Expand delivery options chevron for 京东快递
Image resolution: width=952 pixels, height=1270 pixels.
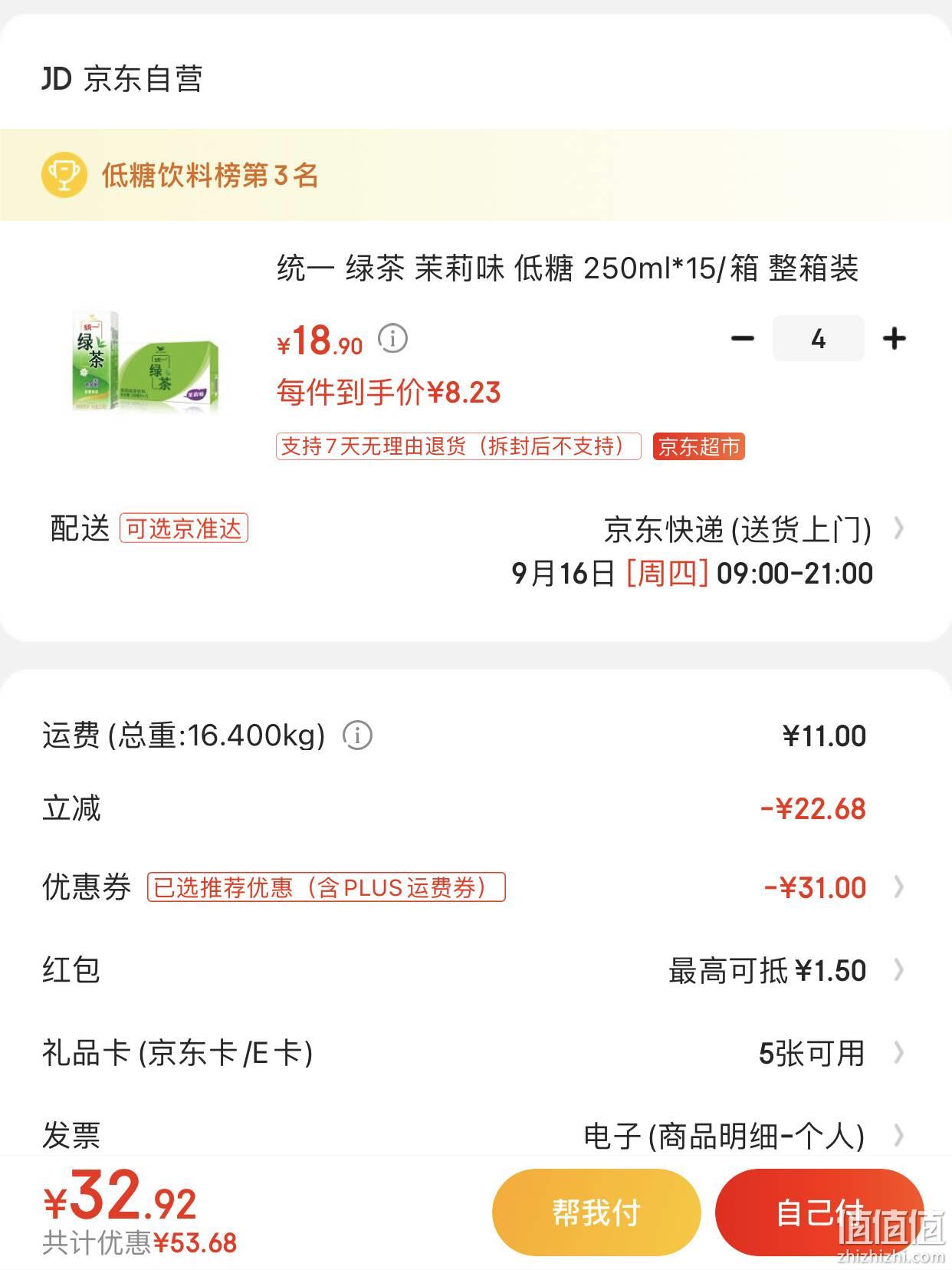[x=899, y=528]
